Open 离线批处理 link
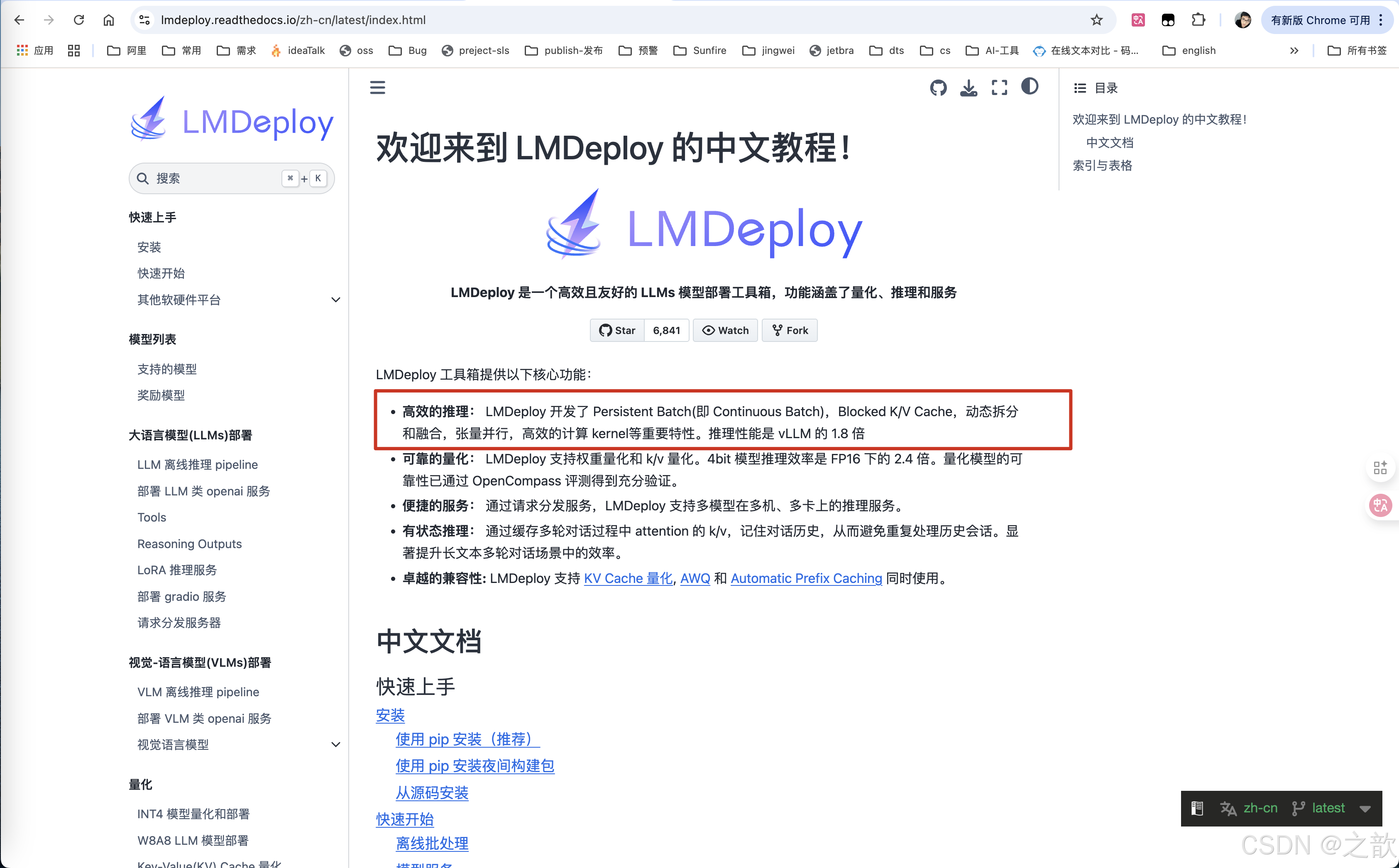Image resolution: width=1399 pixels, height=868 pixels. (x=432, y=844)
